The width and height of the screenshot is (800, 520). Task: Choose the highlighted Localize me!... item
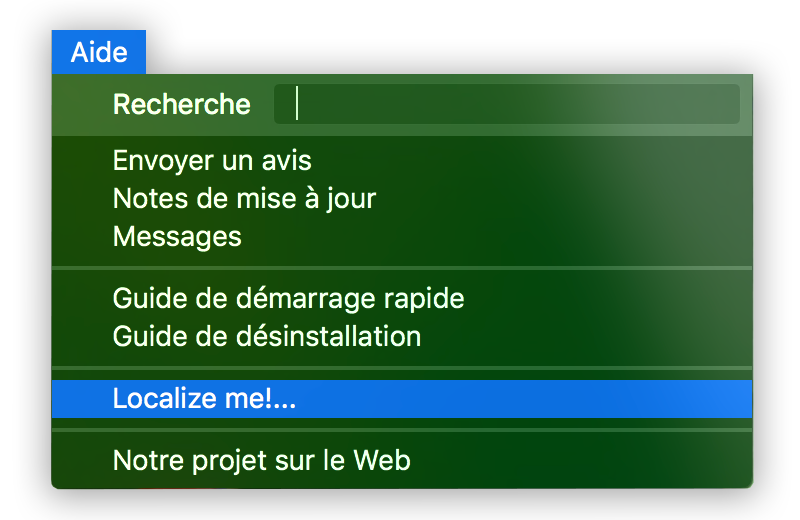[x=204, y=398]
